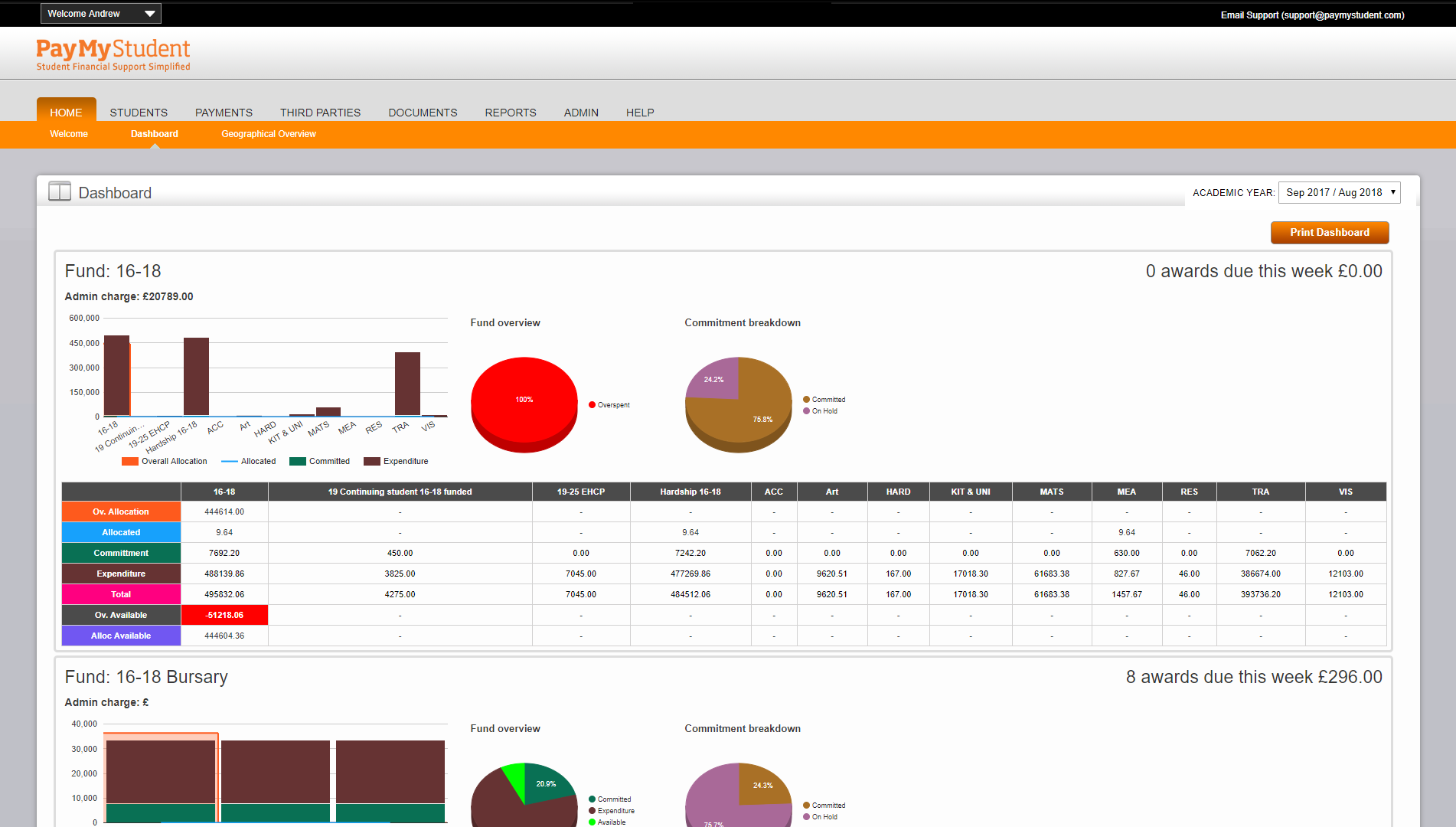Click the Email Support link
Screen dimensions: 1456x827
click(x=1312, y=15)
